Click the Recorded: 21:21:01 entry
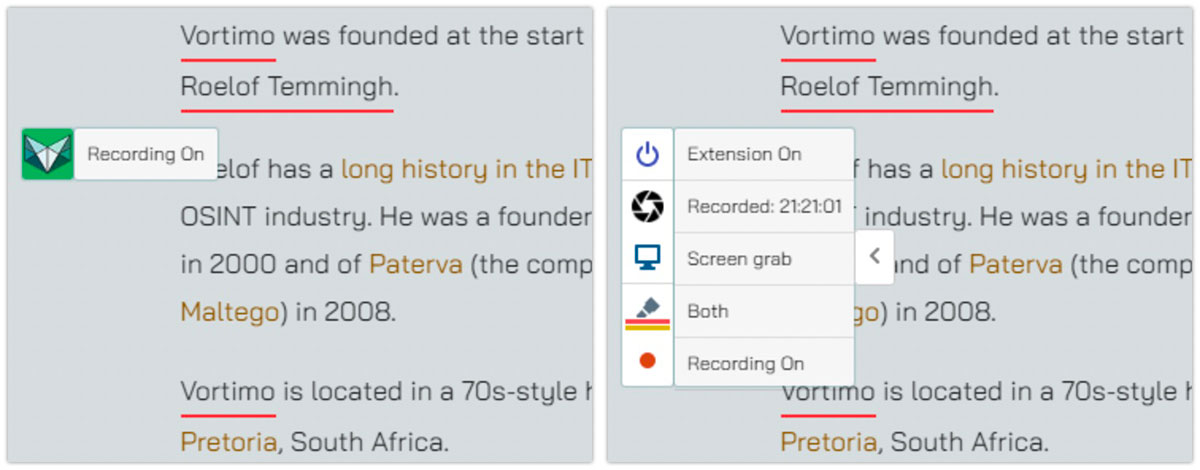 (764, 207)
